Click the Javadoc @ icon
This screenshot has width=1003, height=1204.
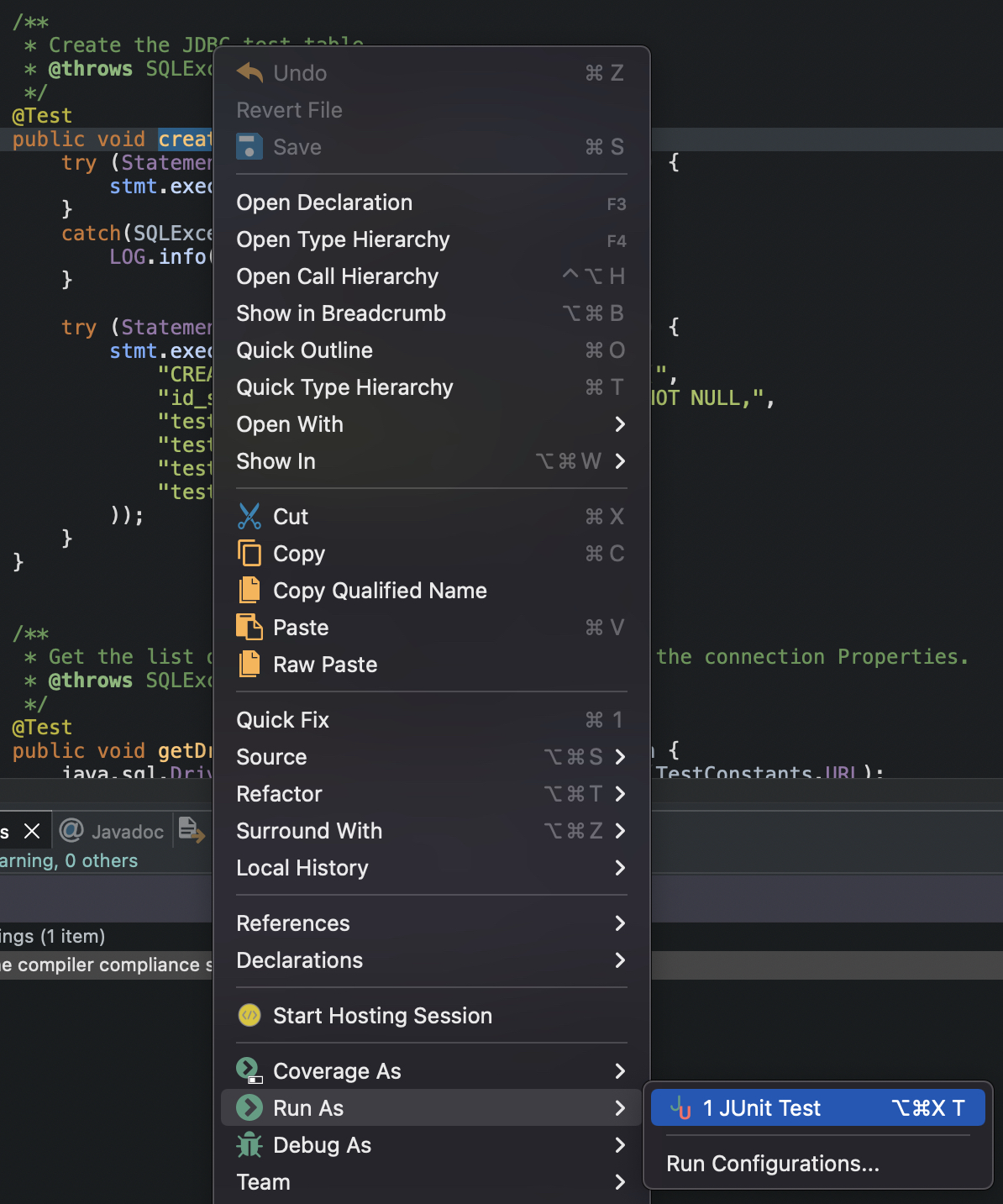[x=71, y=830]
